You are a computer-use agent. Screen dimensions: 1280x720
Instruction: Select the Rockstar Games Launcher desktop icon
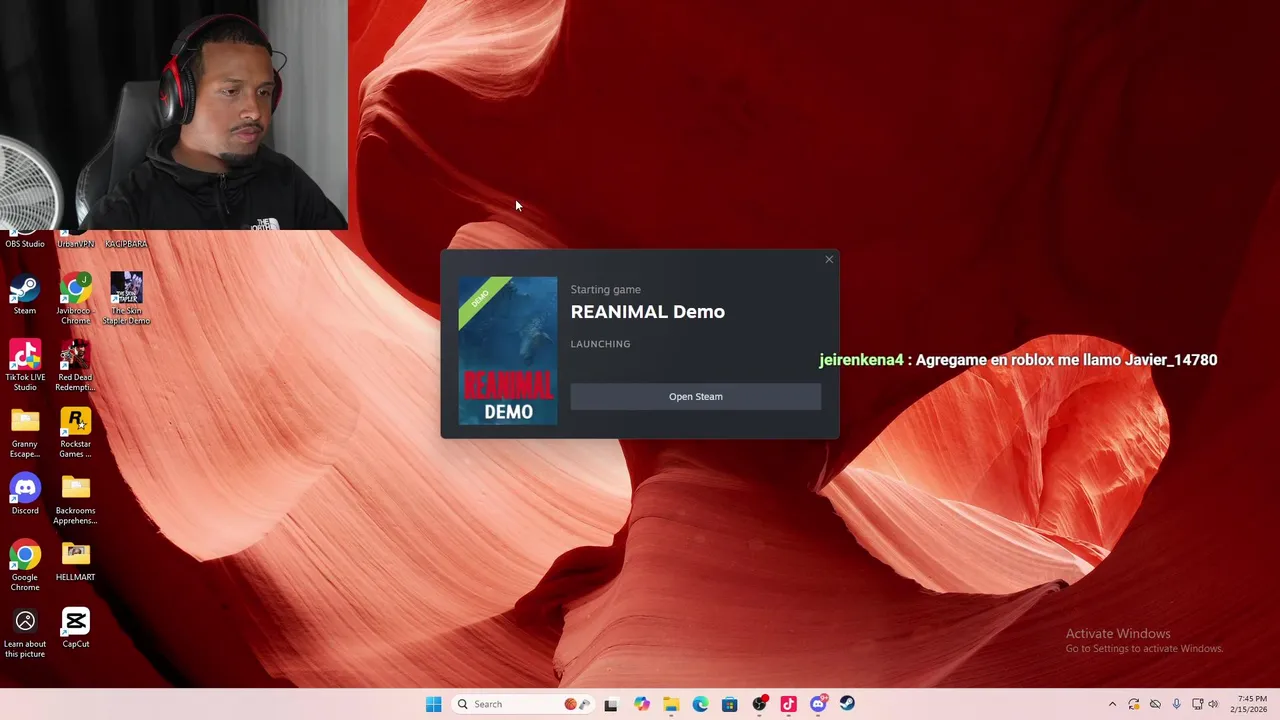(75, 433)
